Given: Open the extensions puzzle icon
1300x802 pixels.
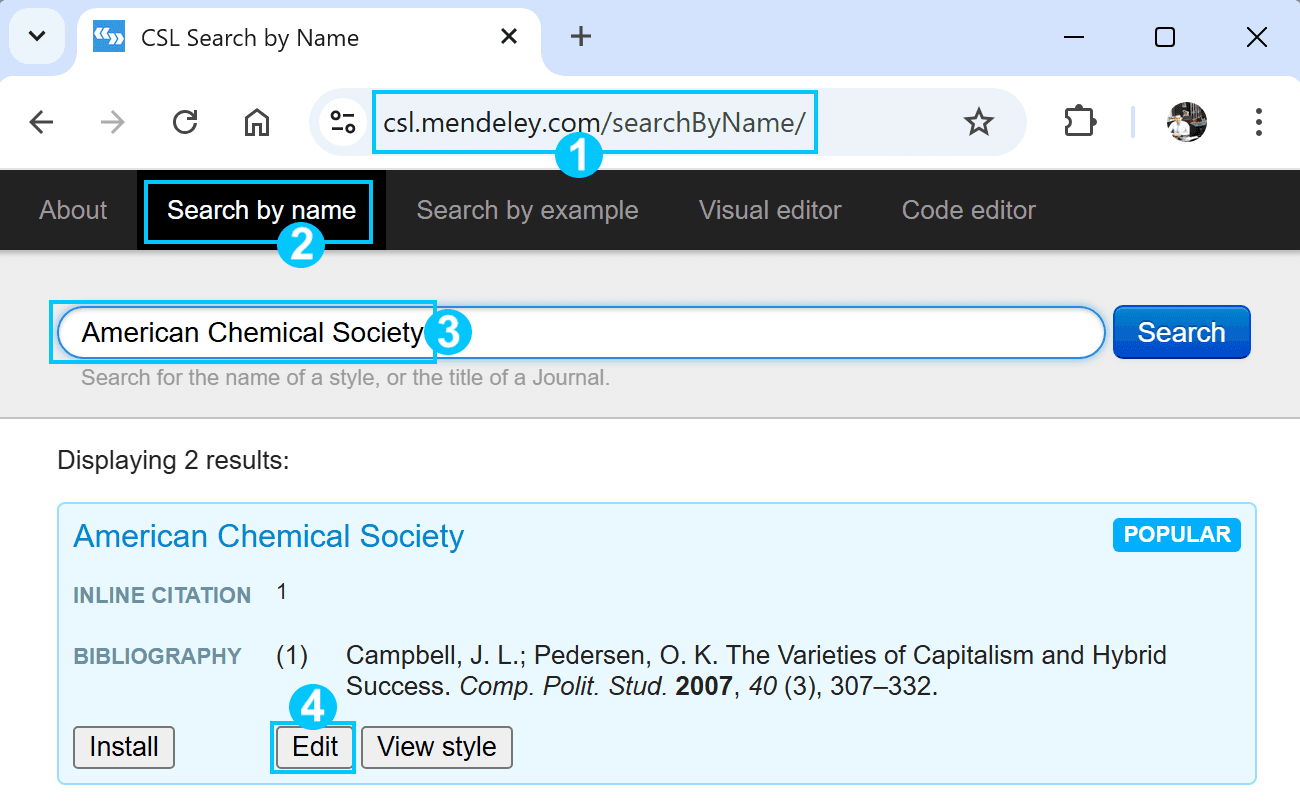Looking at the screenshot, I should pyautogui.click(x=1079, y=123).
